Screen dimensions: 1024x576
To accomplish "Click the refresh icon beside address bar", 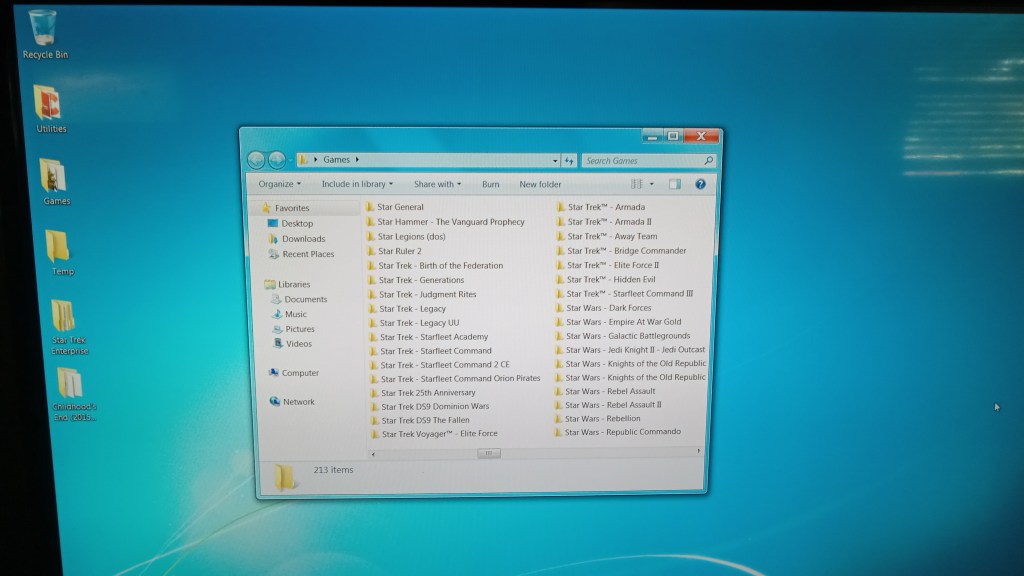I will [x=569, y=160].
